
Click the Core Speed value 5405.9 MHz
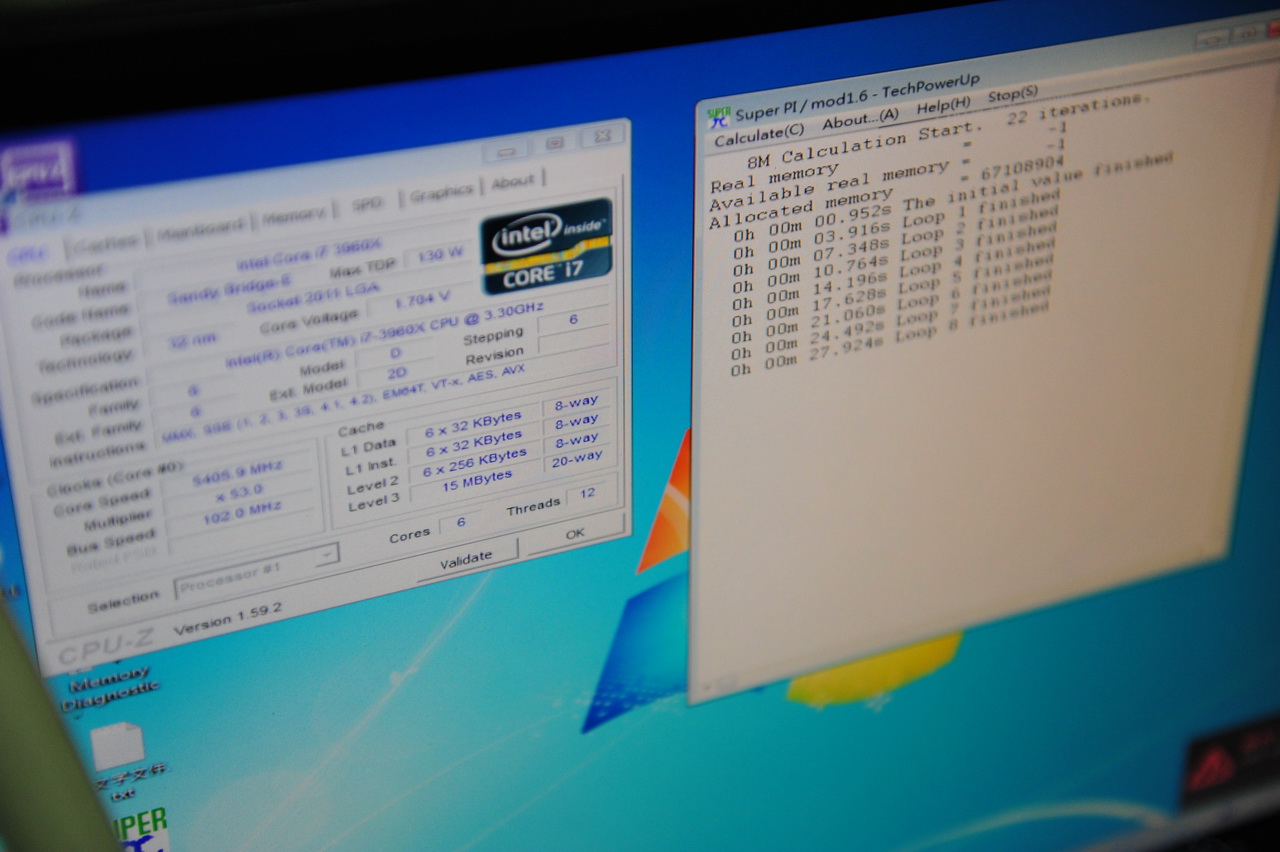(x=239, y=472)
